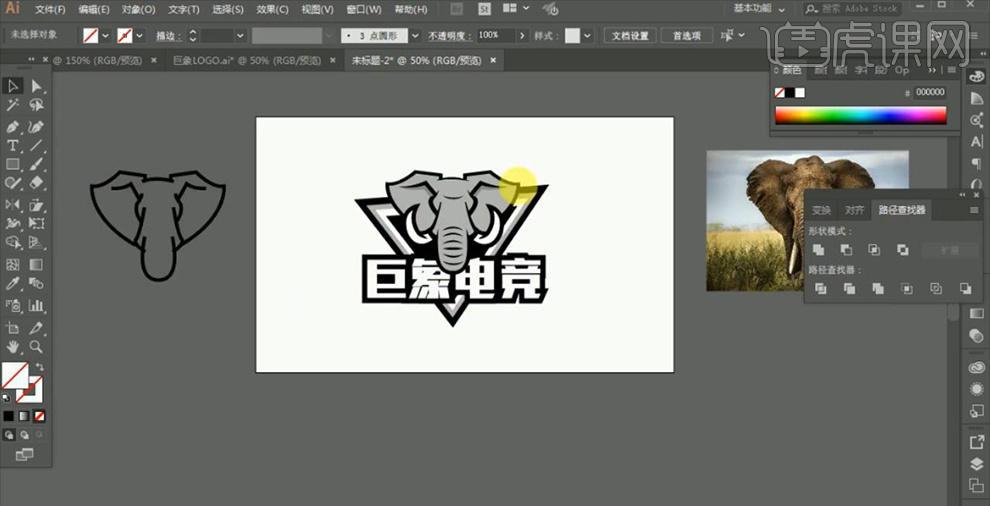The width and height of the screenshot is (990, 506).
Task: Open stroke weight dropdown
Action: (240, 36)
